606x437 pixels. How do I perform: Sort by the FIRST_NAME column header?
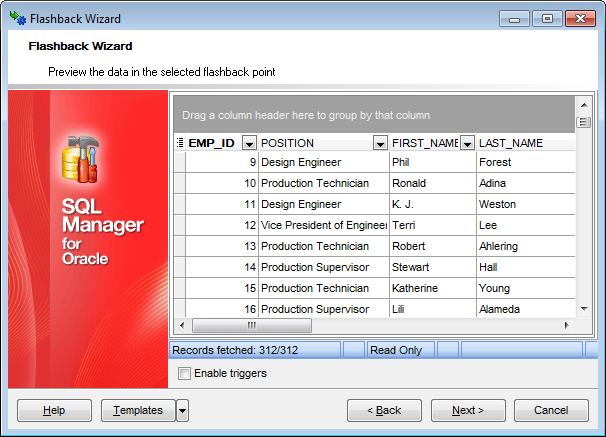(425, 143)
